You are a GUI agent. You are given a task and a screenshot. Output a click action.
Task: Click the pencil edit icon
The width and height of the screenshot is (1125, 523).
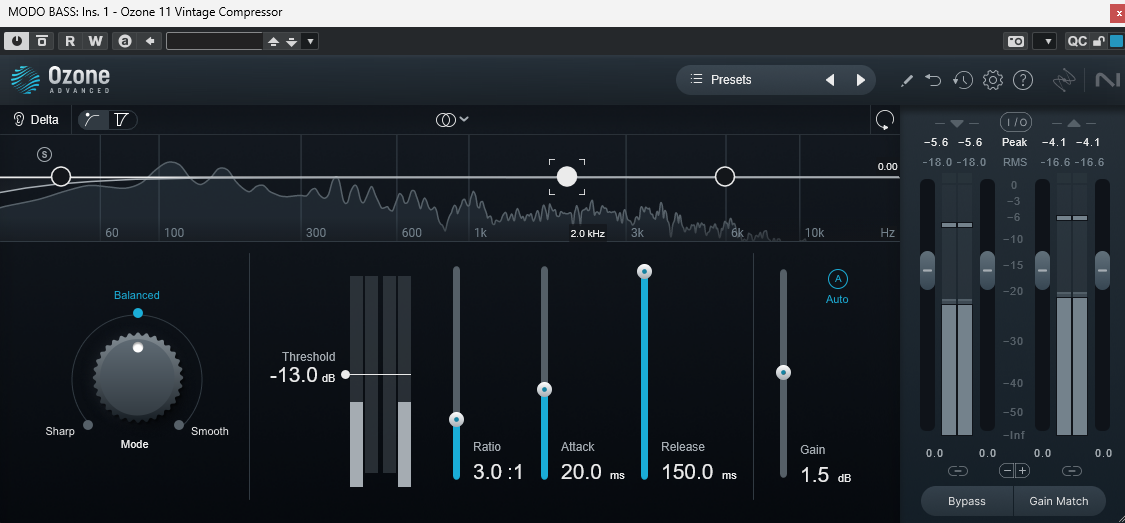(907, 80)
